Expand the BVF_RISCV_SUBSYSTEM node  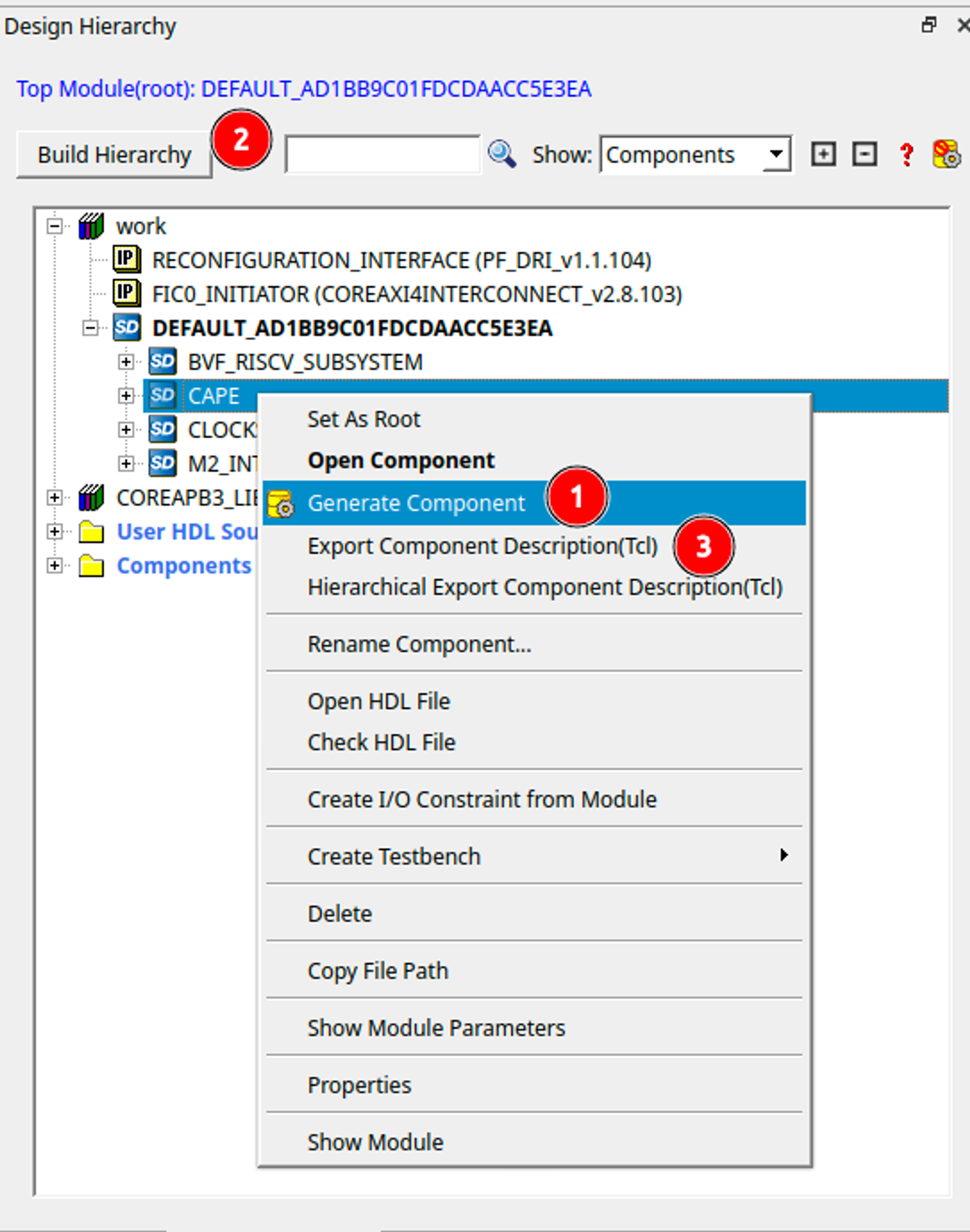[126, 362]
